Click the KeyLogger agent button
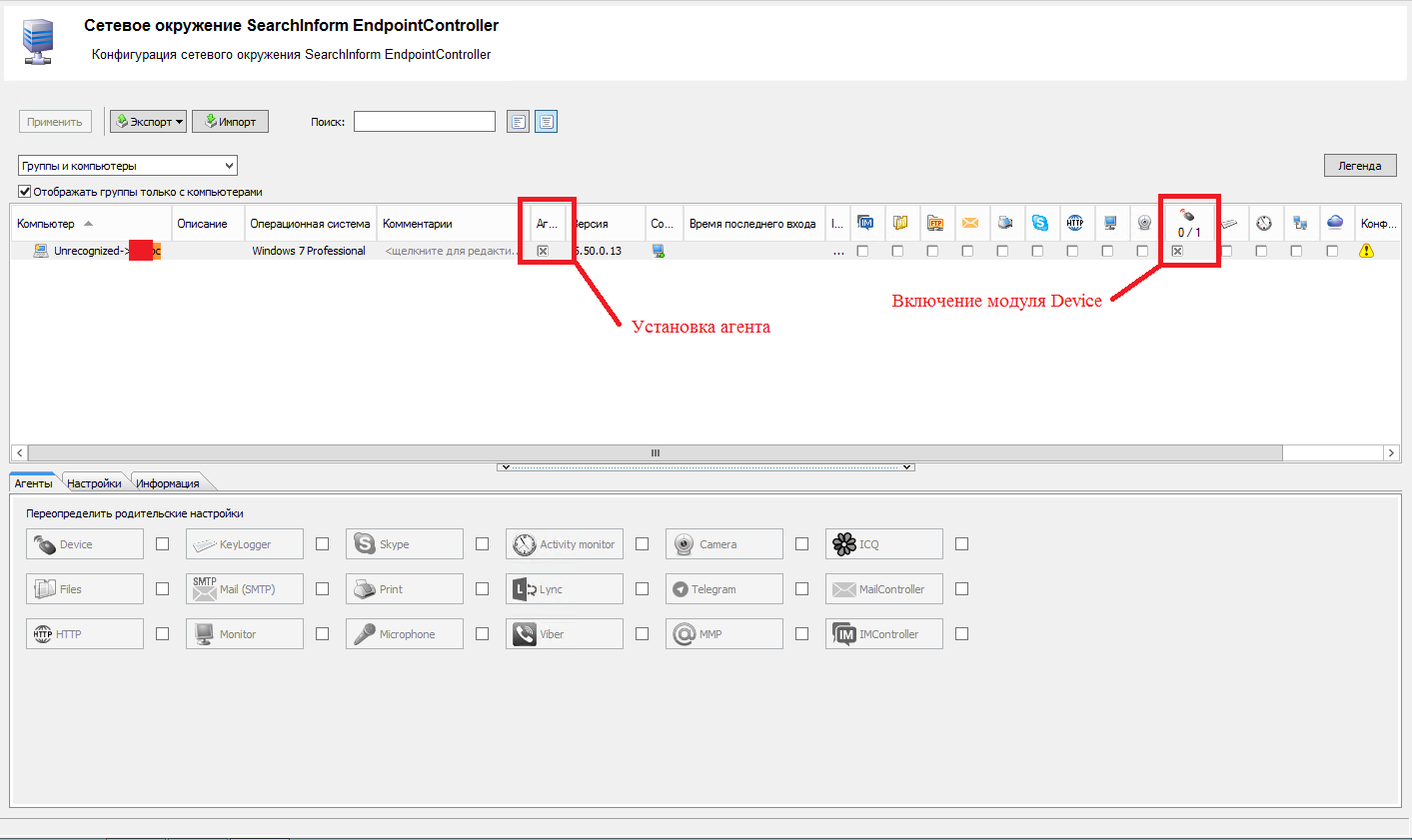Viewport: 1412px width, 840px height. pyautogui.click(x=245, y=544)
